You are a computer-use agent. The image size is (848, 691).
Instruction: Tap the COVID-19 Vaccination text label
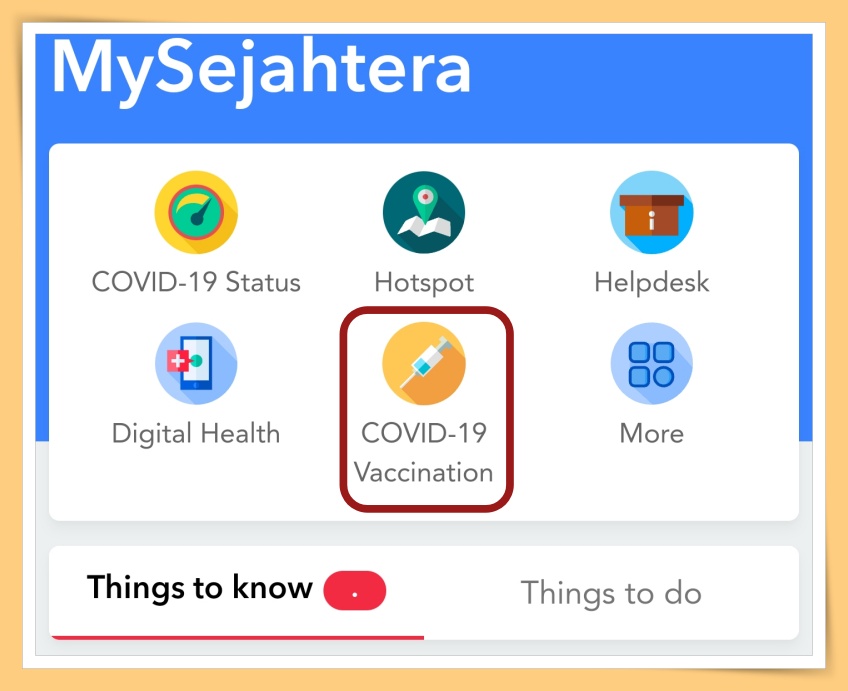coord(423,453)
